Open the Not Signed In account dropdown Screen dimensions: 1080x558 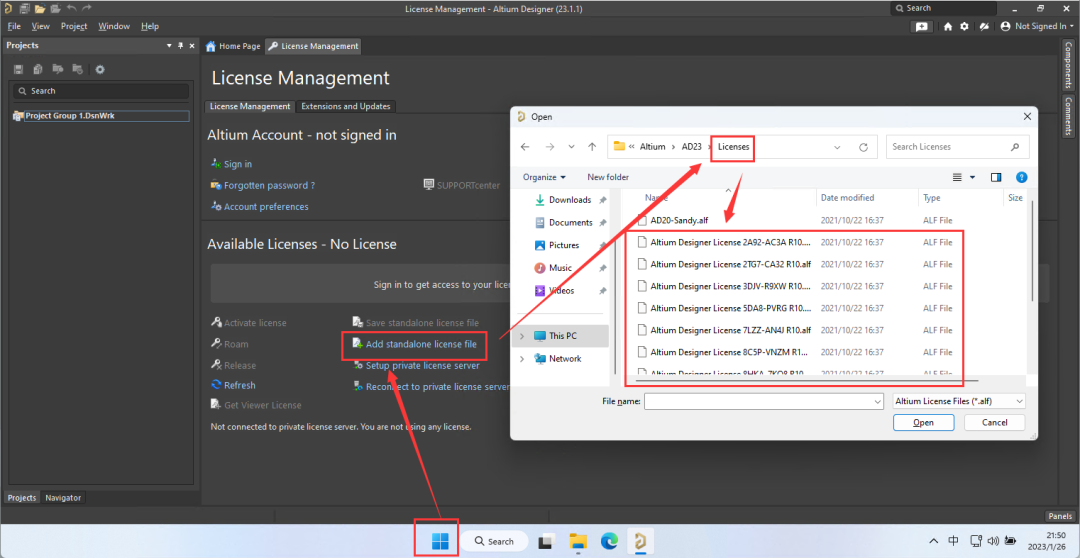pyautogui.click(x=1034, y=27)
